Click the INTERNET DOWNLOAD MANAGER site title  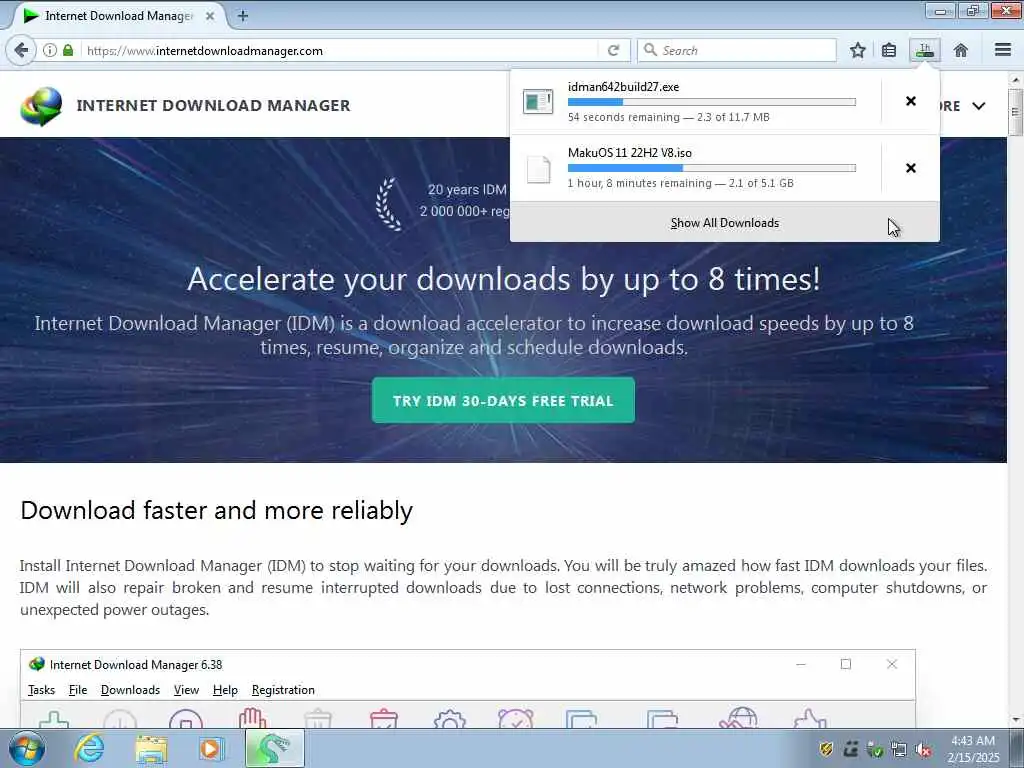214,105
